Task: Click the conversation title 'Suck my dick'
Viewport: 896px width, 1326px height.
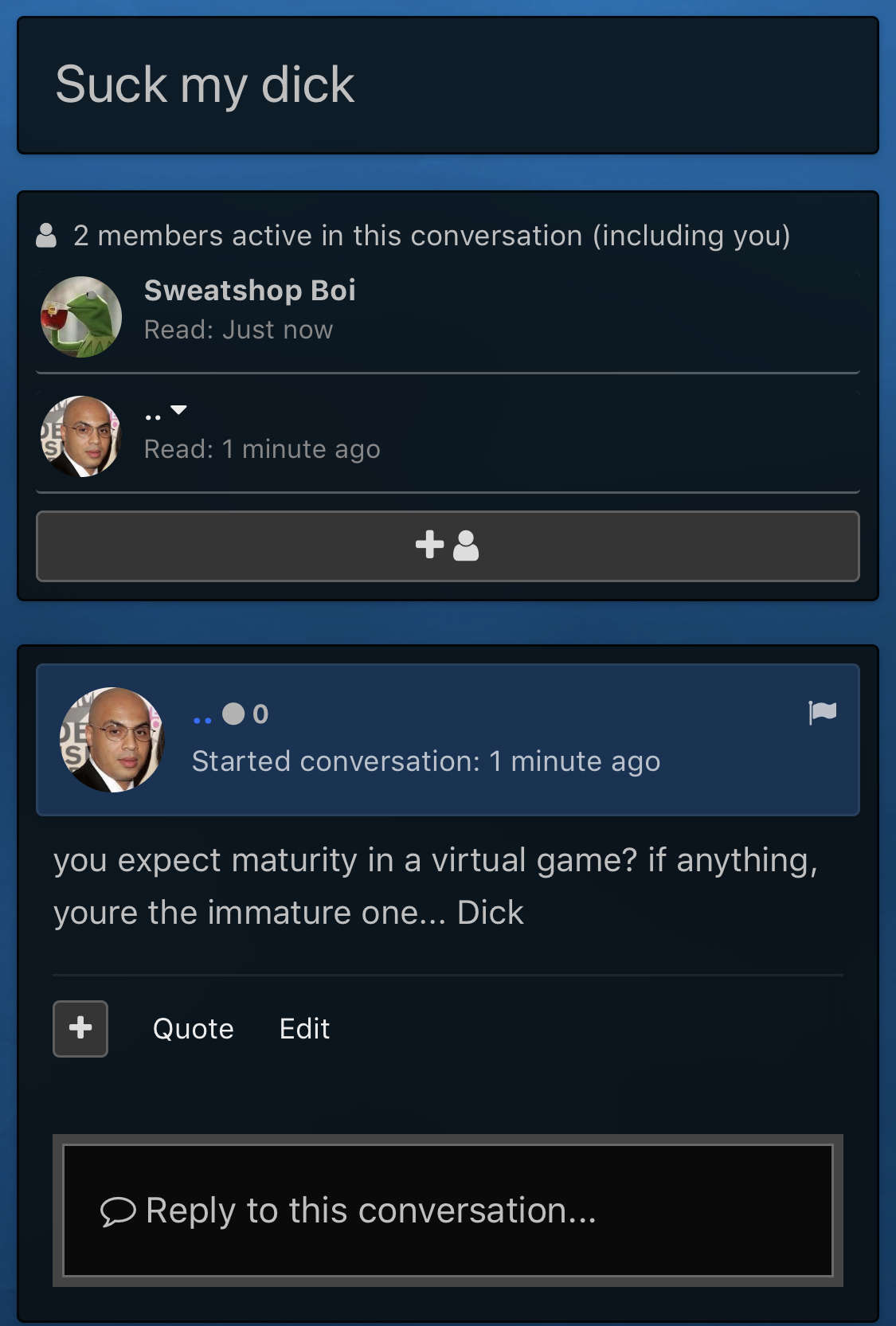Action: click(x=205, y=85)
